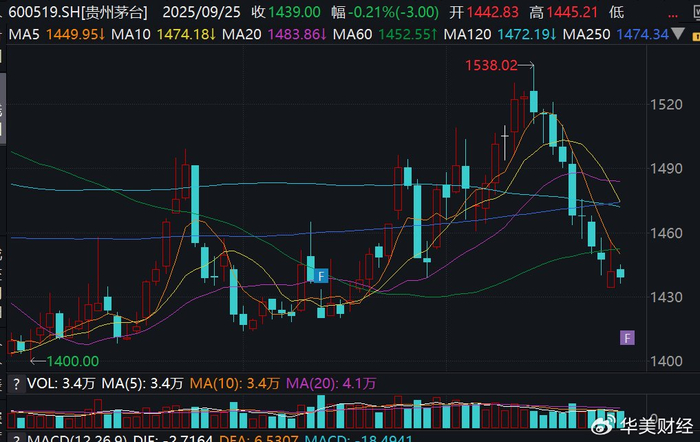This screenshot has height=442, width=700.
Task: Open the red ellipsis more-info indicator
Action: (672, 16)
